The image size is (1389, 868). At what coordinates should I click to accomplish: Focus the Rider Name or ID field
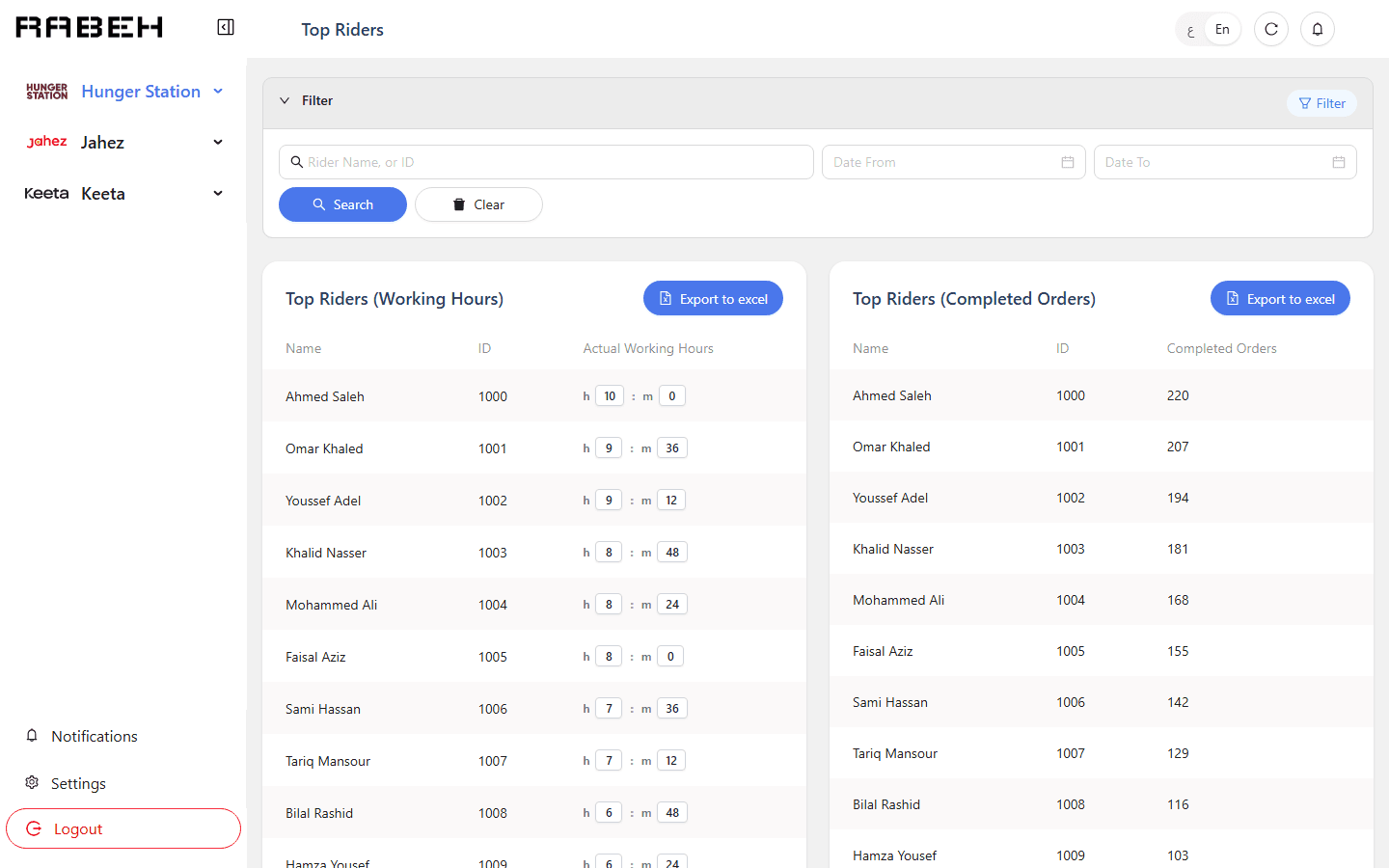pos(546,162)
